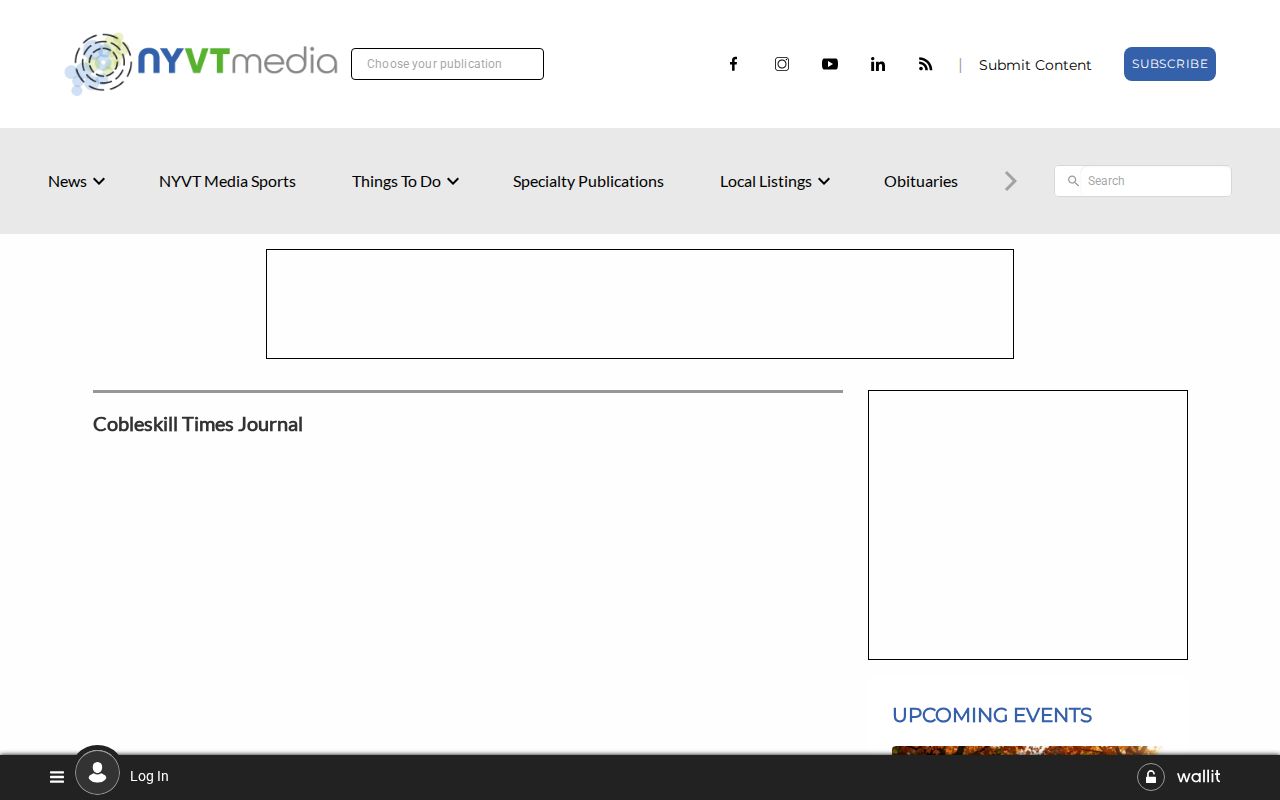This screenshot has width=1280, height=800.
Task: Expand the Local Listings chevron
Action: (x=824, y=181)
